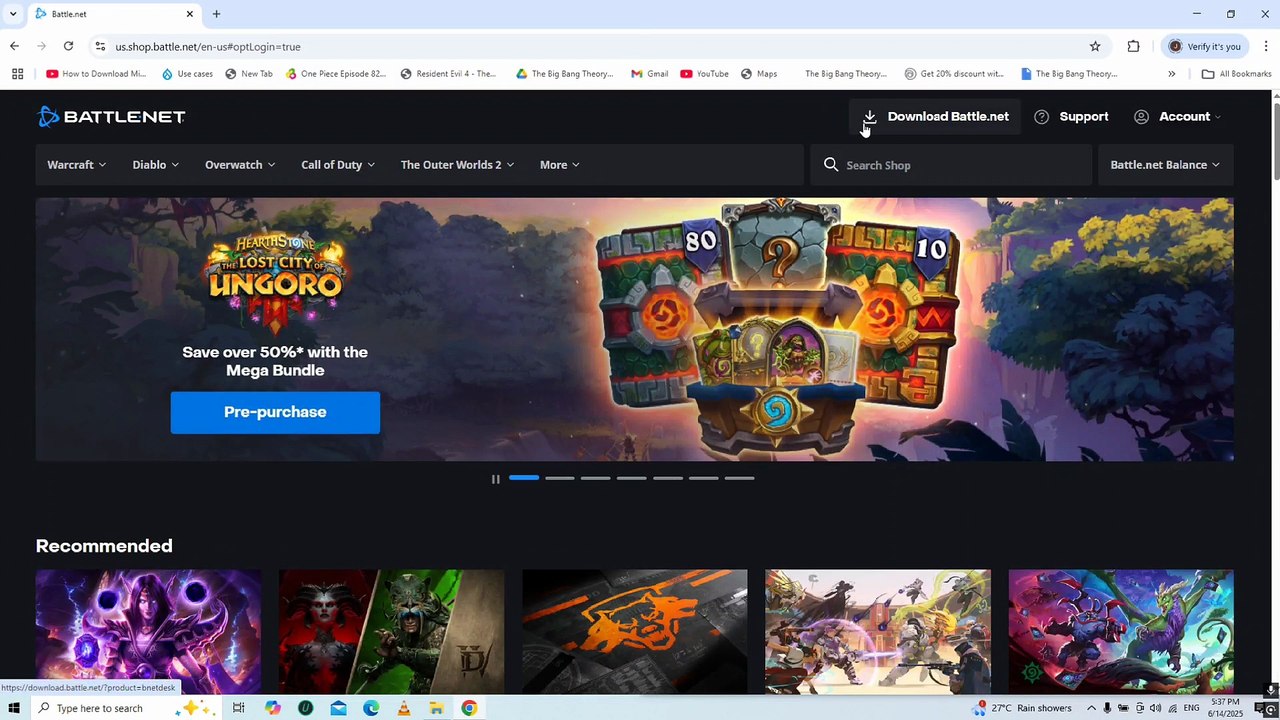1280x720 pixels.
Task: View site information icon in address bar
Action: click(100, 46)
